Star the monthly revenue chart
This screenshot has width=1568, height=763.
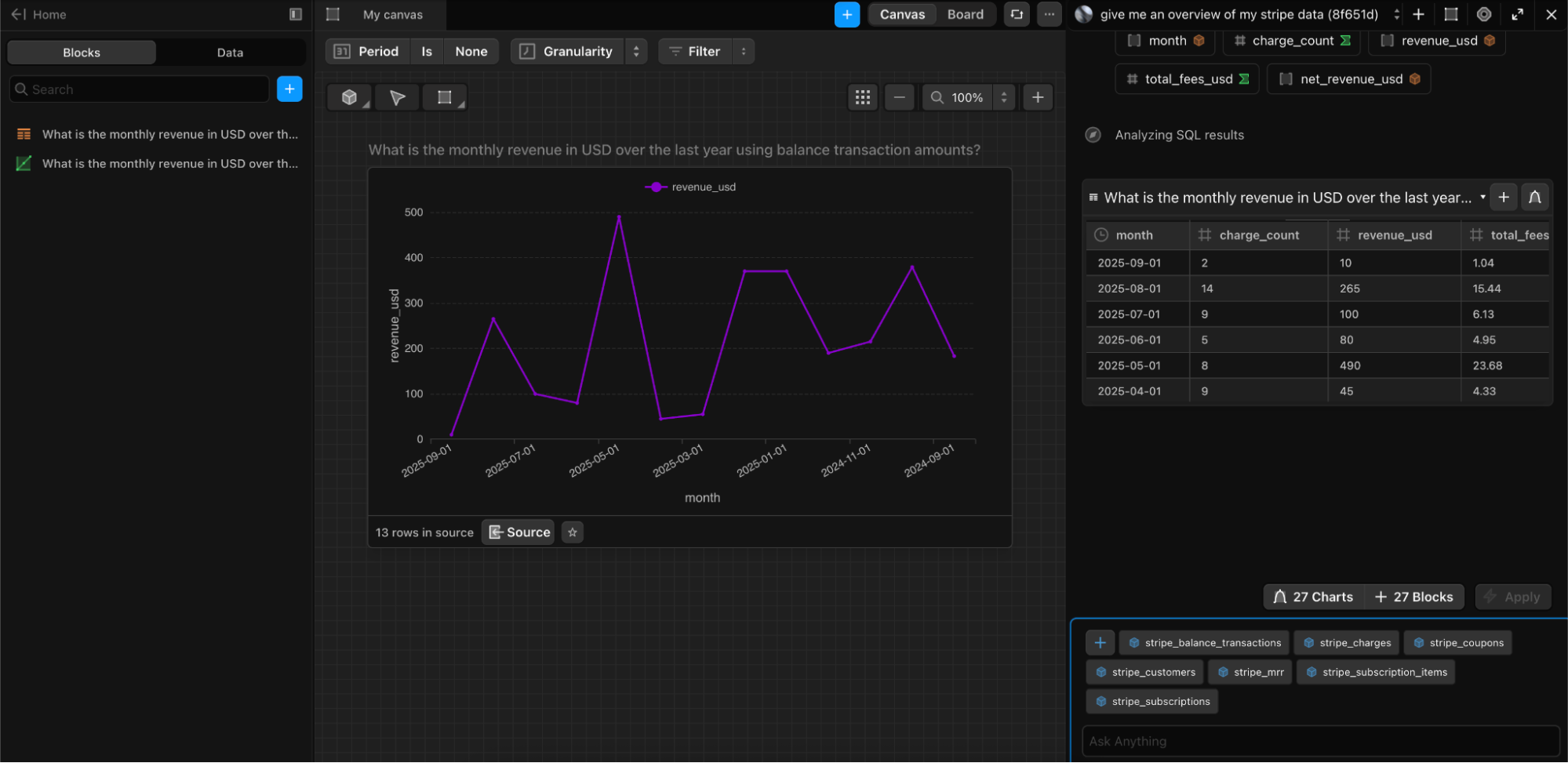[573, 532]
